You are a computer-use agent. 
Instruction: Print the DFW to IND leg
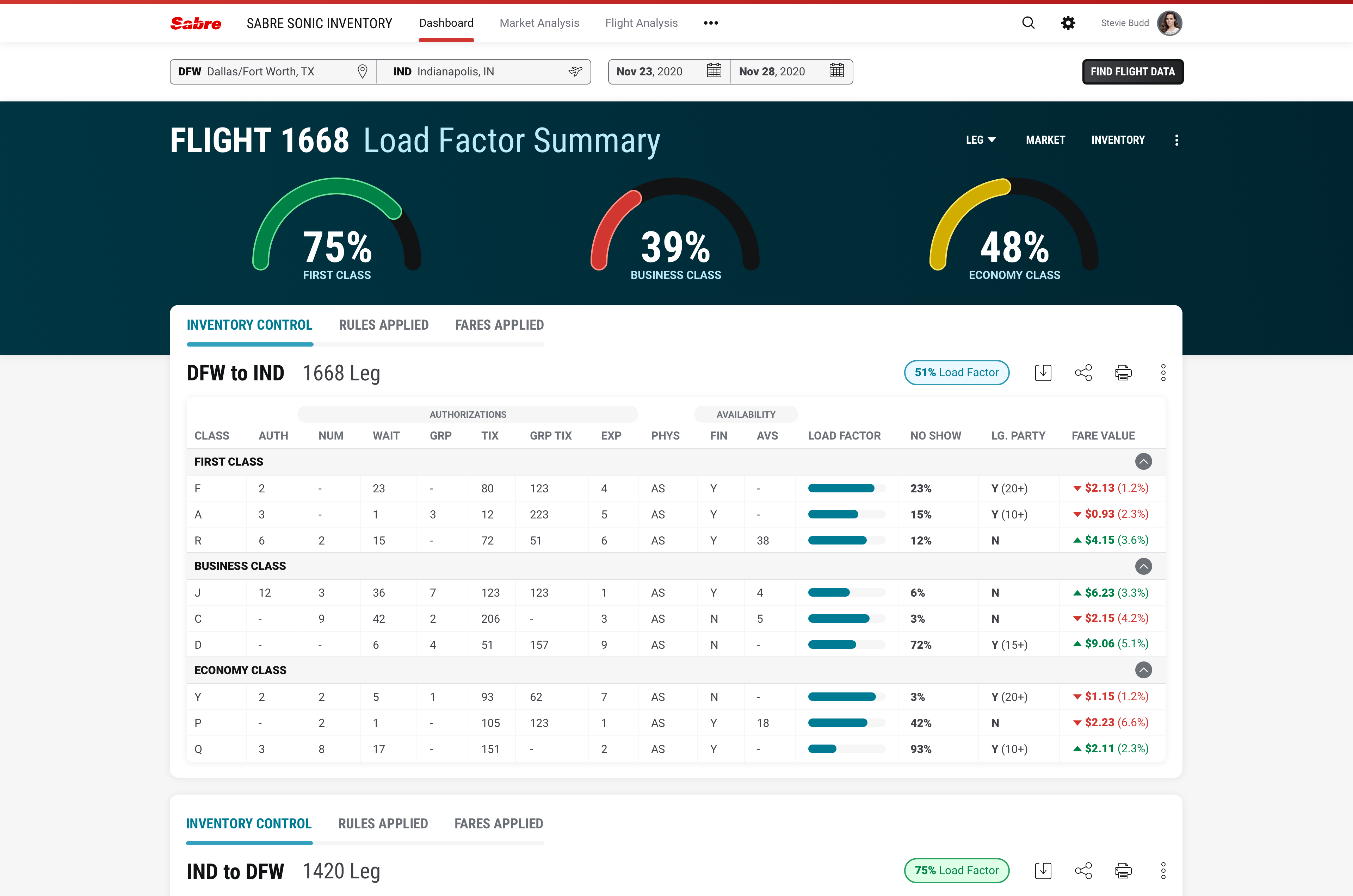coord(1123,373)
